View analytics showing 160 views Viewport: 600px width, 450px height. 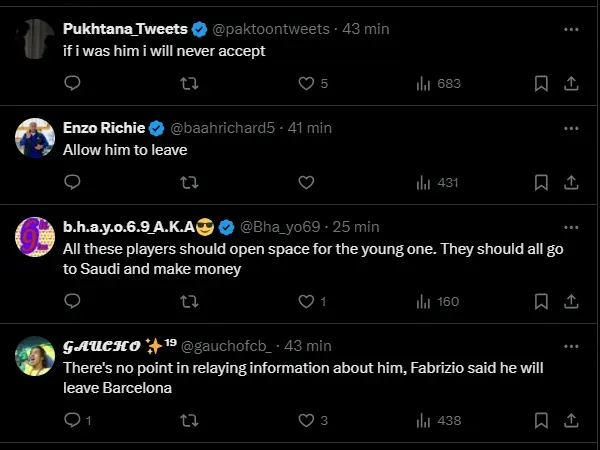pos(437,301)
